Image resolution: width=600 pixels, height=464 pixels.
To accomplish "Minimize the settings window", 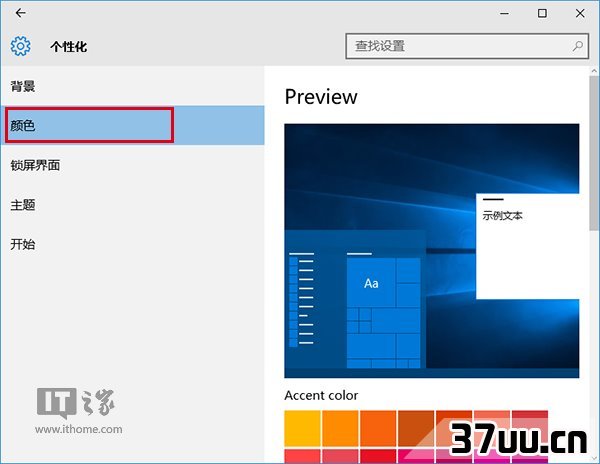I will click(505, 13).
